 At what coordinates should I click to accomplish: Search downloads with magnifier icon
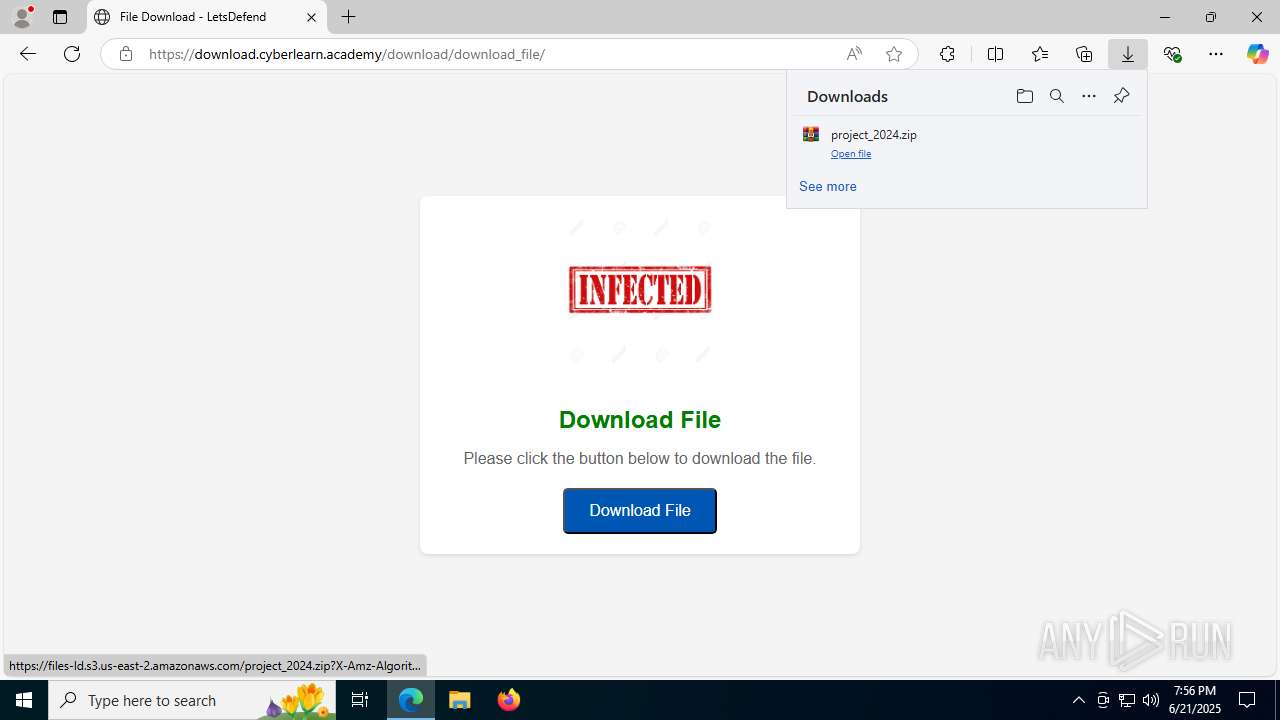pyautogui.click(x=1056, y=96)
